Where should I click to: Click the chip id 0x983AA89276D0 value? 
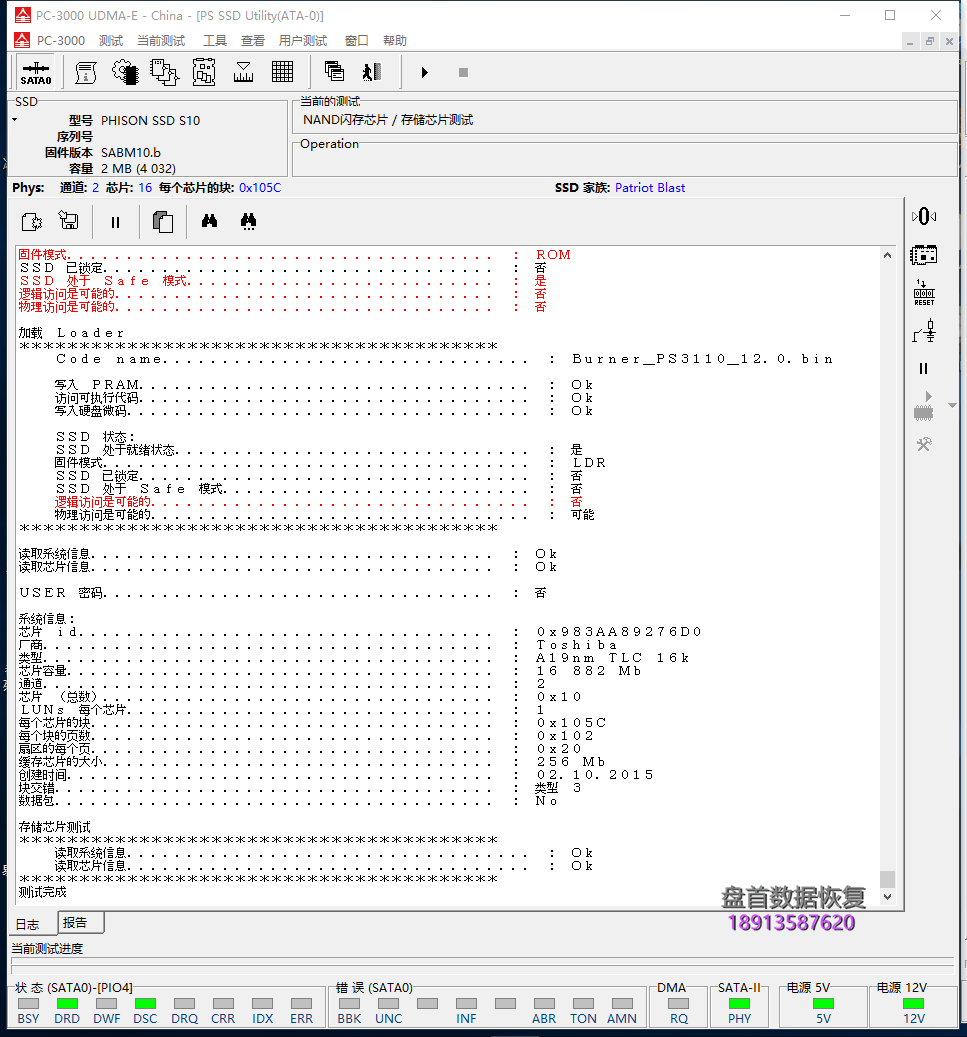tap(619, 632)
